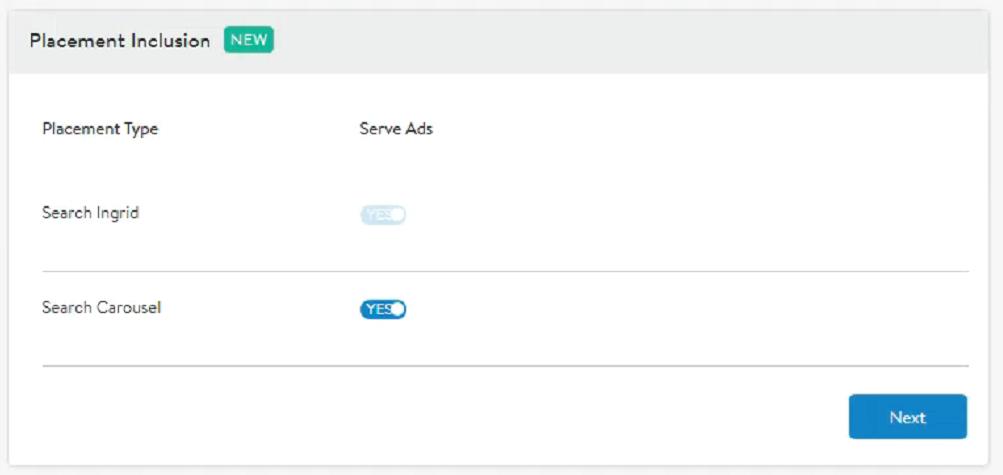Click the YES text inside Search Carousel switch
Viewport: 1003px width, 475px height.
(377, 309)
